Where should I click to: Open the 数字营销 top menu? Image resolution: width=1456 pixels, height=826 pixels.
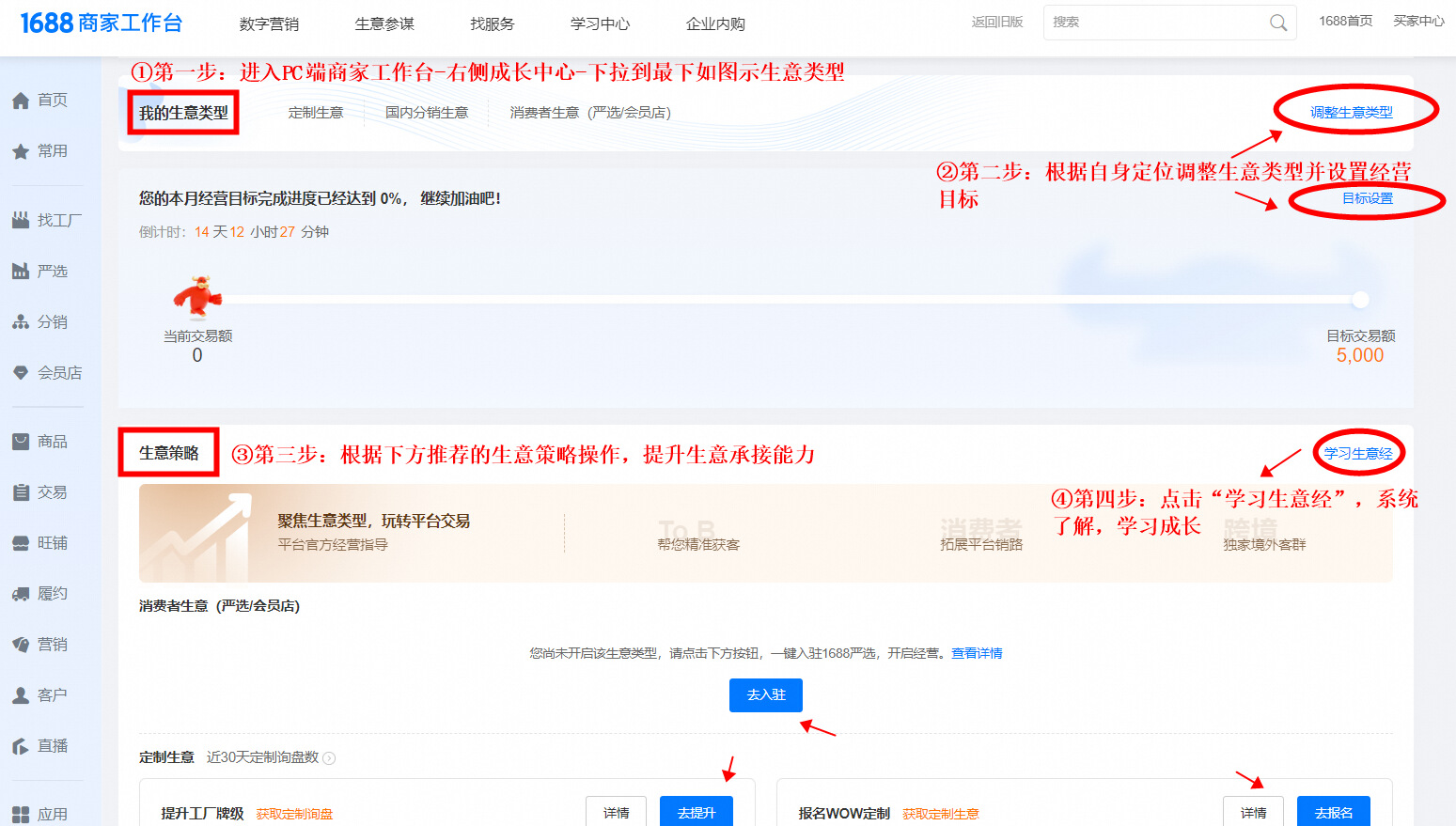pyautogui.click(x=269, y=23)
